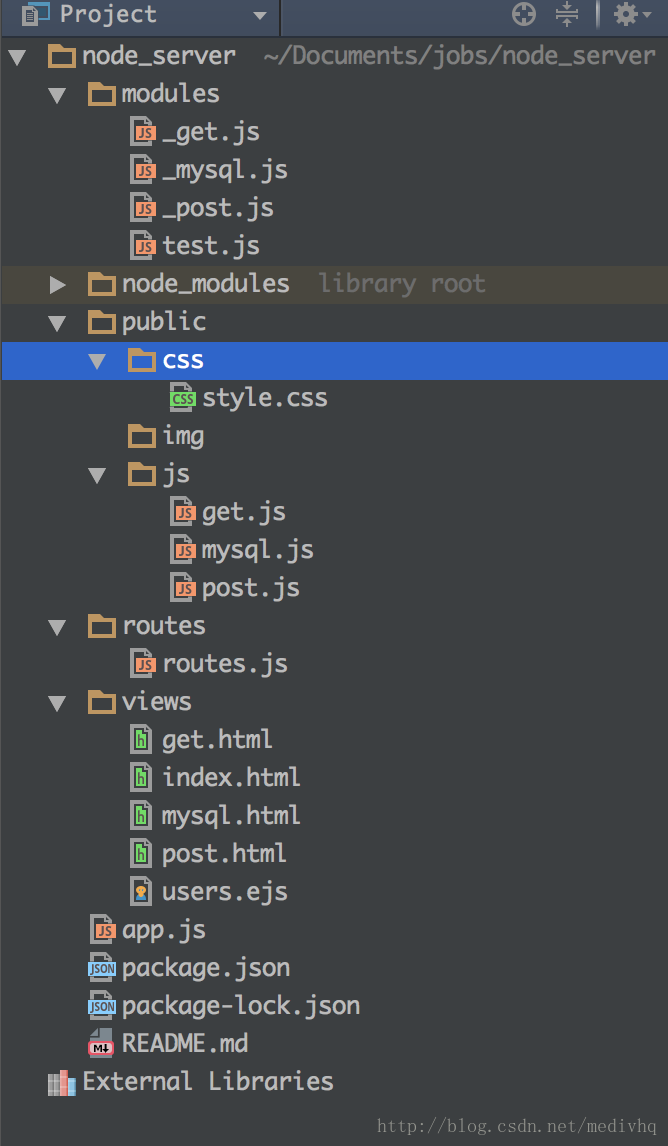Viewport: 668px width, 1146px height.
Task: Select routes.js in the routes folder
Action: 225,664
